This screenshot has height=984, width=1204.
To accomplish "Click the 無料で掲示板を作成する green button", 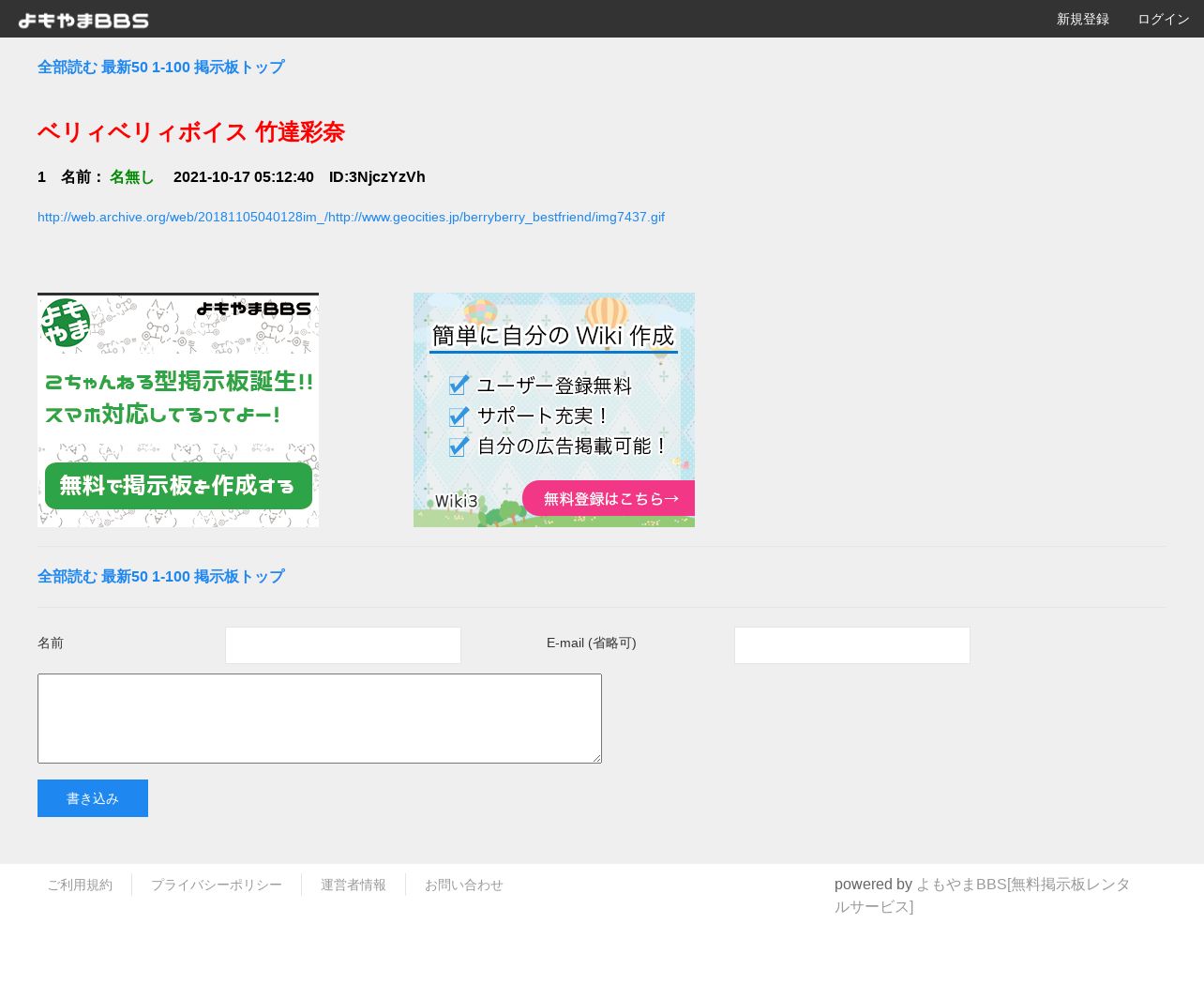I will 178,486.
